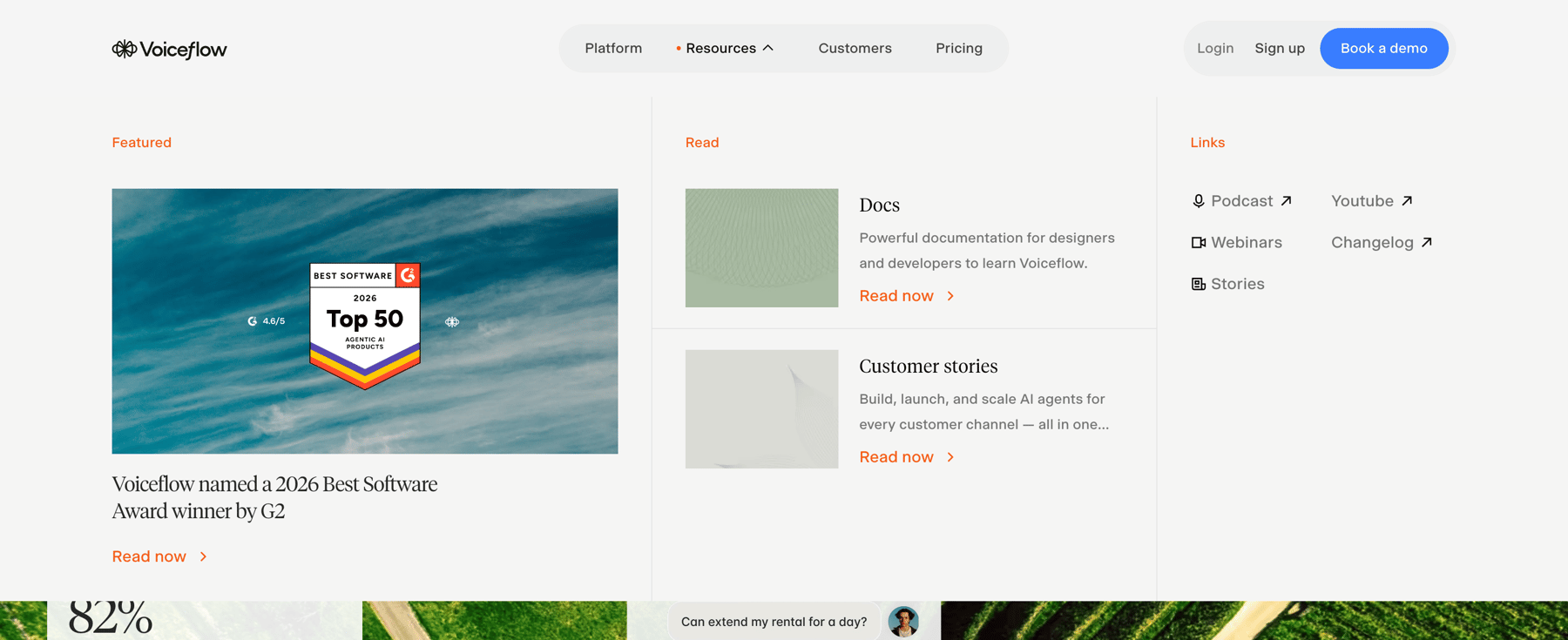
Task: Click the Voiceflow wordmark text
Action: click(184, 50)
